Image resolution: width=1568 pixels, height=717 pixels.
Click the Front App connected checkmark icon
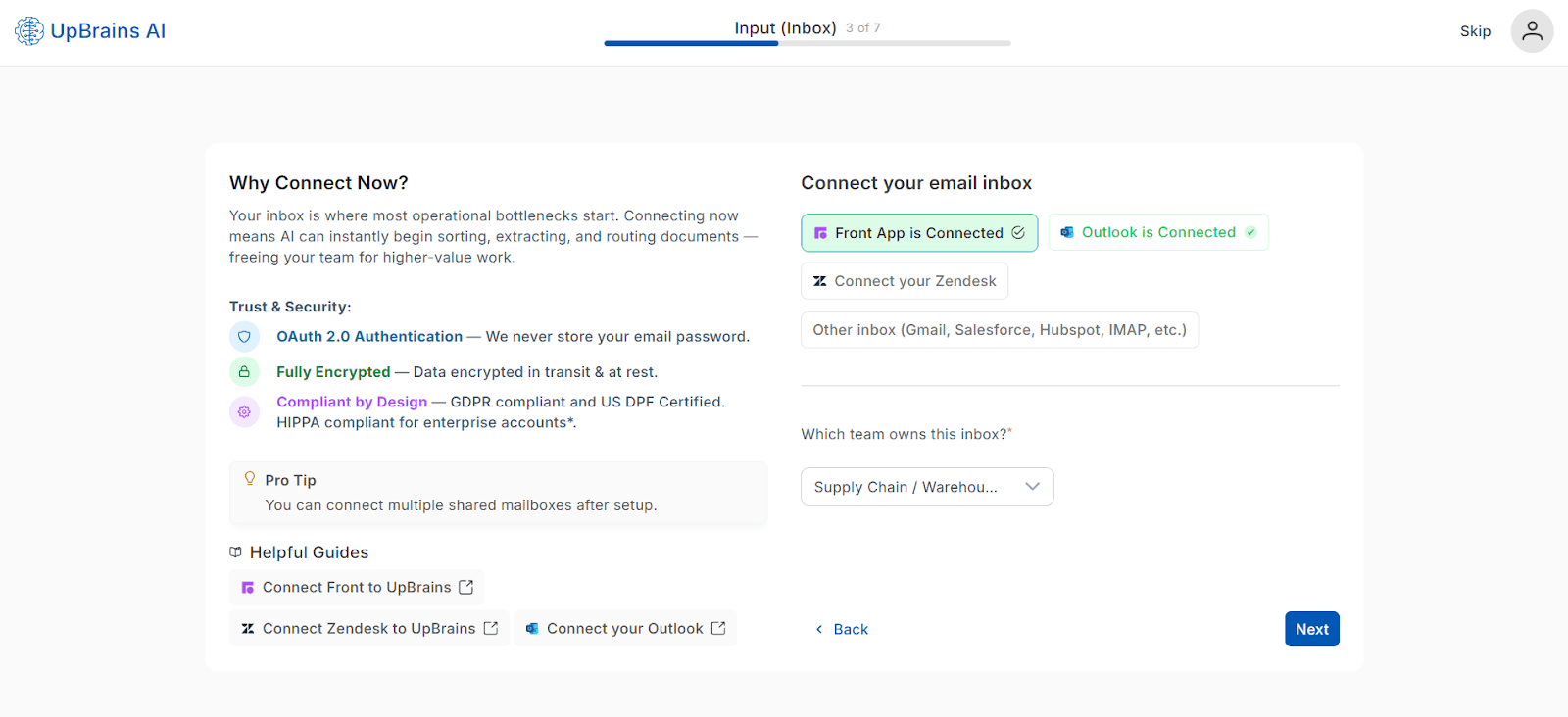pos(1018,232)
